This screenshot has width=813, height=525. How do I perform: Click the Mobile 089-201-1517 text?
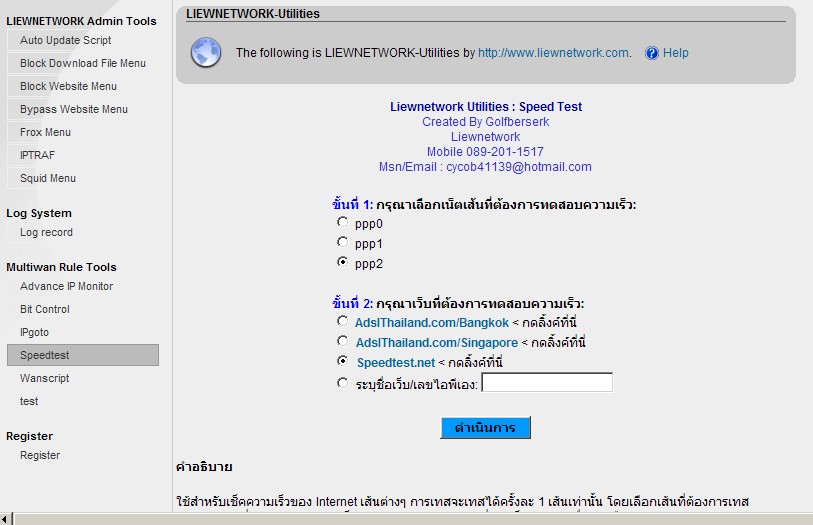(485, 152)
